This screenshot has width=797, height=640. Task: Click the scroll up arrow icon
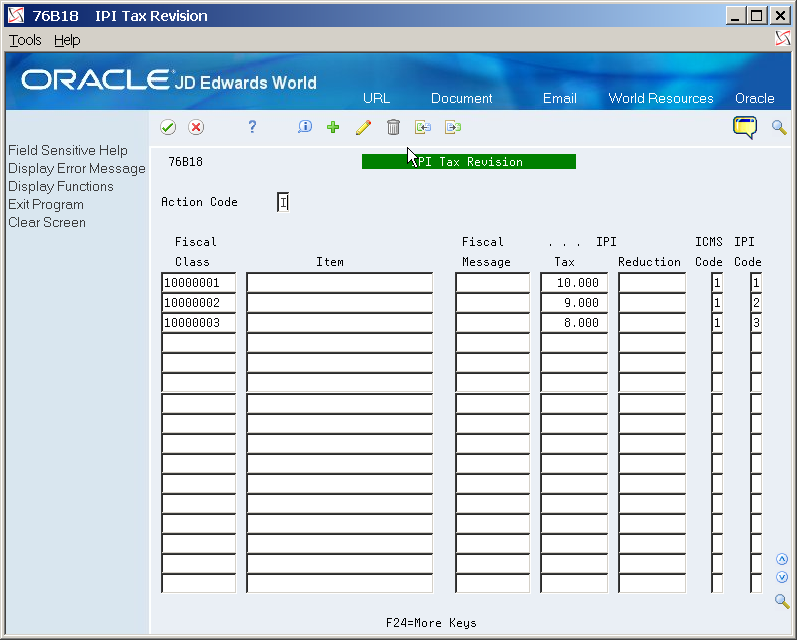coord(782,559)
